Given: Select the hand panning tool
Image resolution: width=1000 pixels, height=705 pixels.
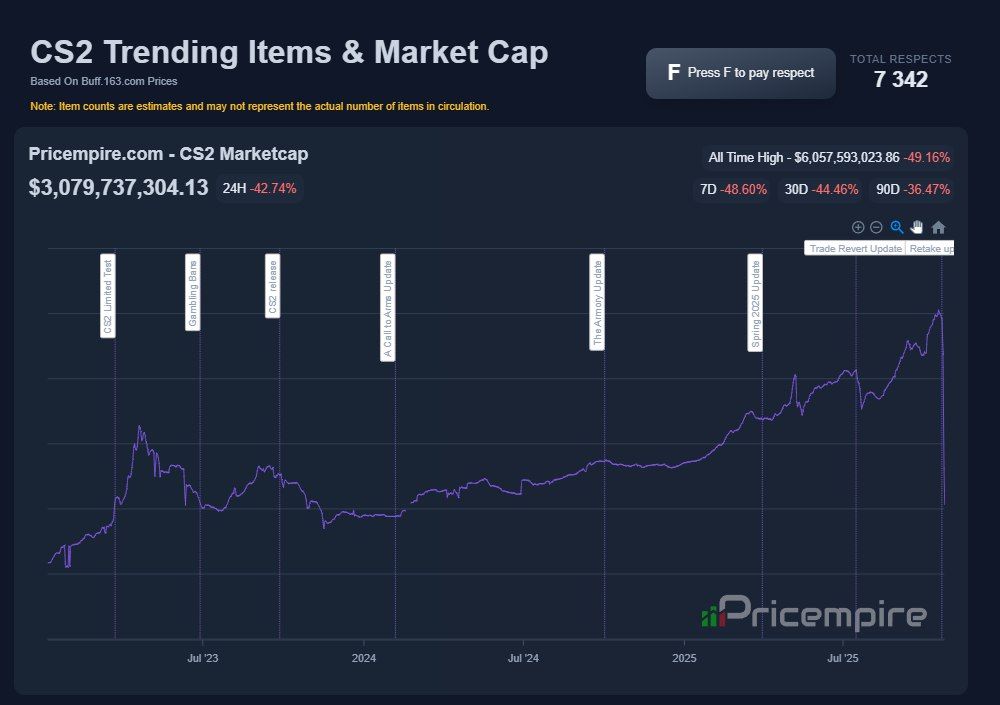Looking at the screenshot, I should click(917, 227).
